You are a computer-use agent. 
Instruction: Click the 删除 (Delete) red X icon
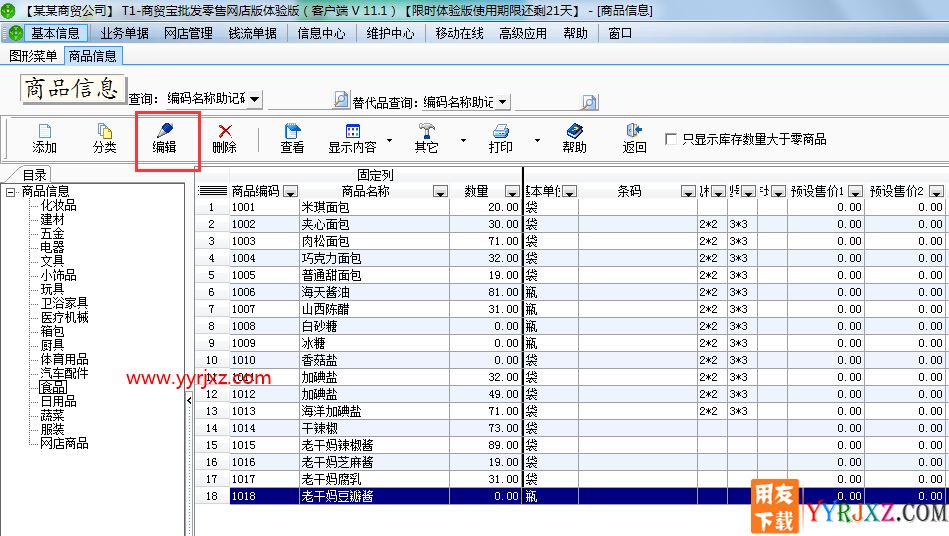pos(225,131)
